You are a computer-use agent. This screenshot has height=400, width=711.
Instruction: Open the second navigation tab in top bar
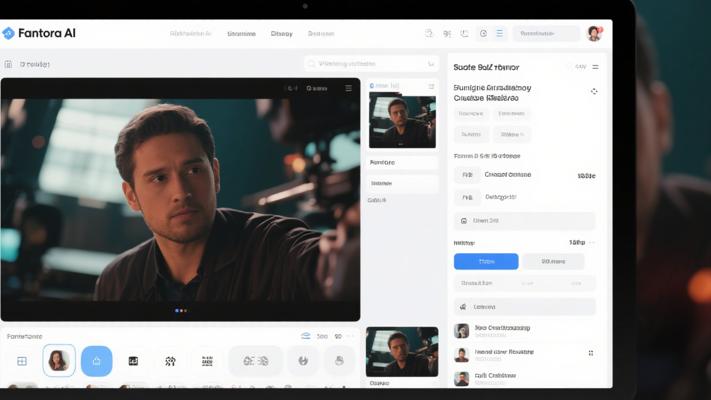point(241,33)
